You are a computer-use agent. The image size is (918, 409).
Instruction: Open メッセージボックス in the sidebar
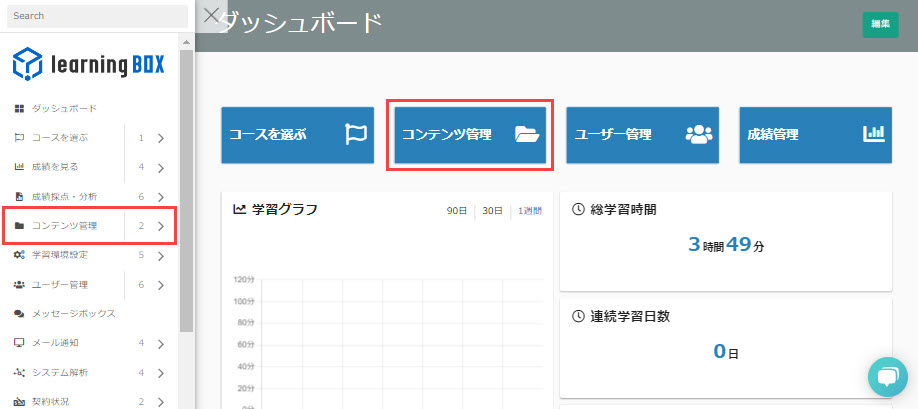pos(73,314)
